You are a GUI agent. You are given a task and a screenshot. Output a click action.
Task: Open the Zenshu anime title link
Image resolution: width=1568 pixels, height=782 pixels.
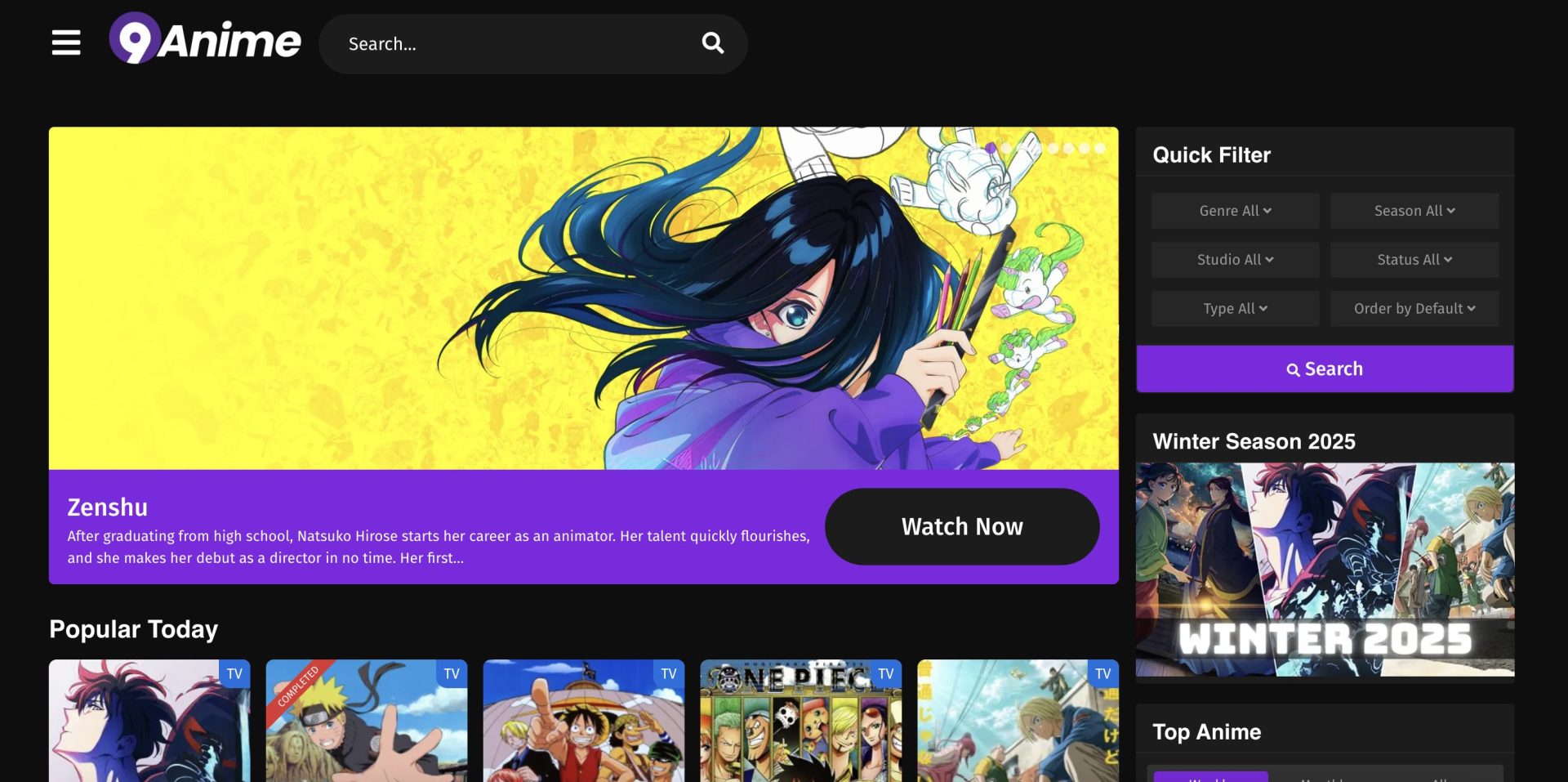(x=107, y=507)
